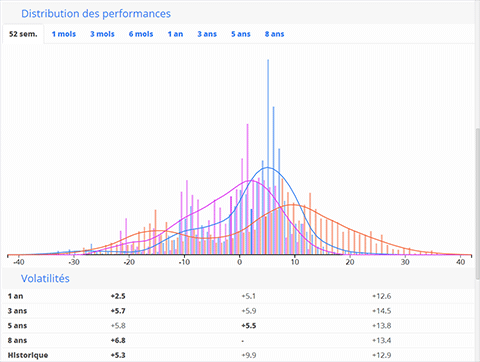Show the 6 mois distribution tab
This screenshot has height=362, width=480.
(141, 34)
